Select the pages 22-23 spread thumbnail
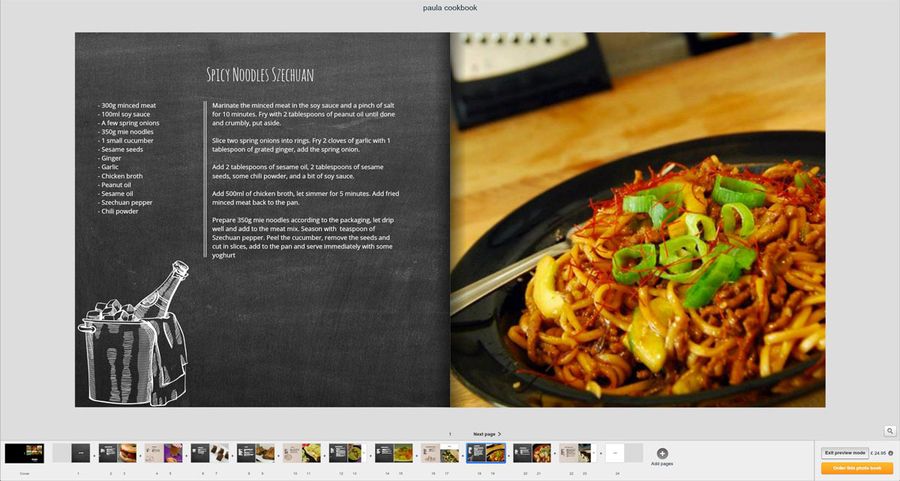900x481 pixels. pyautogui.click(x=578, y=453)
